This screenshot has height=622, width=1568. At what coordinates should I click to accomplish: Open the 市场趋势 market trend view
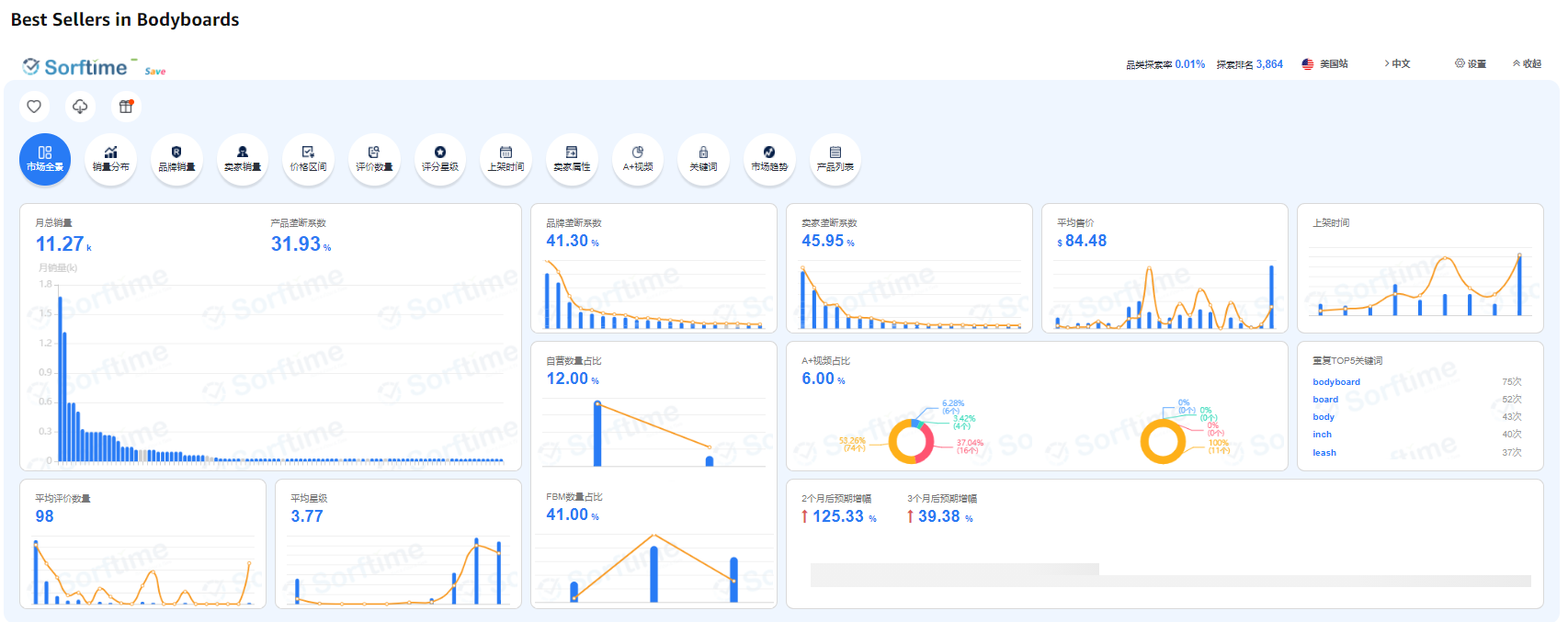tap(769, 159)
